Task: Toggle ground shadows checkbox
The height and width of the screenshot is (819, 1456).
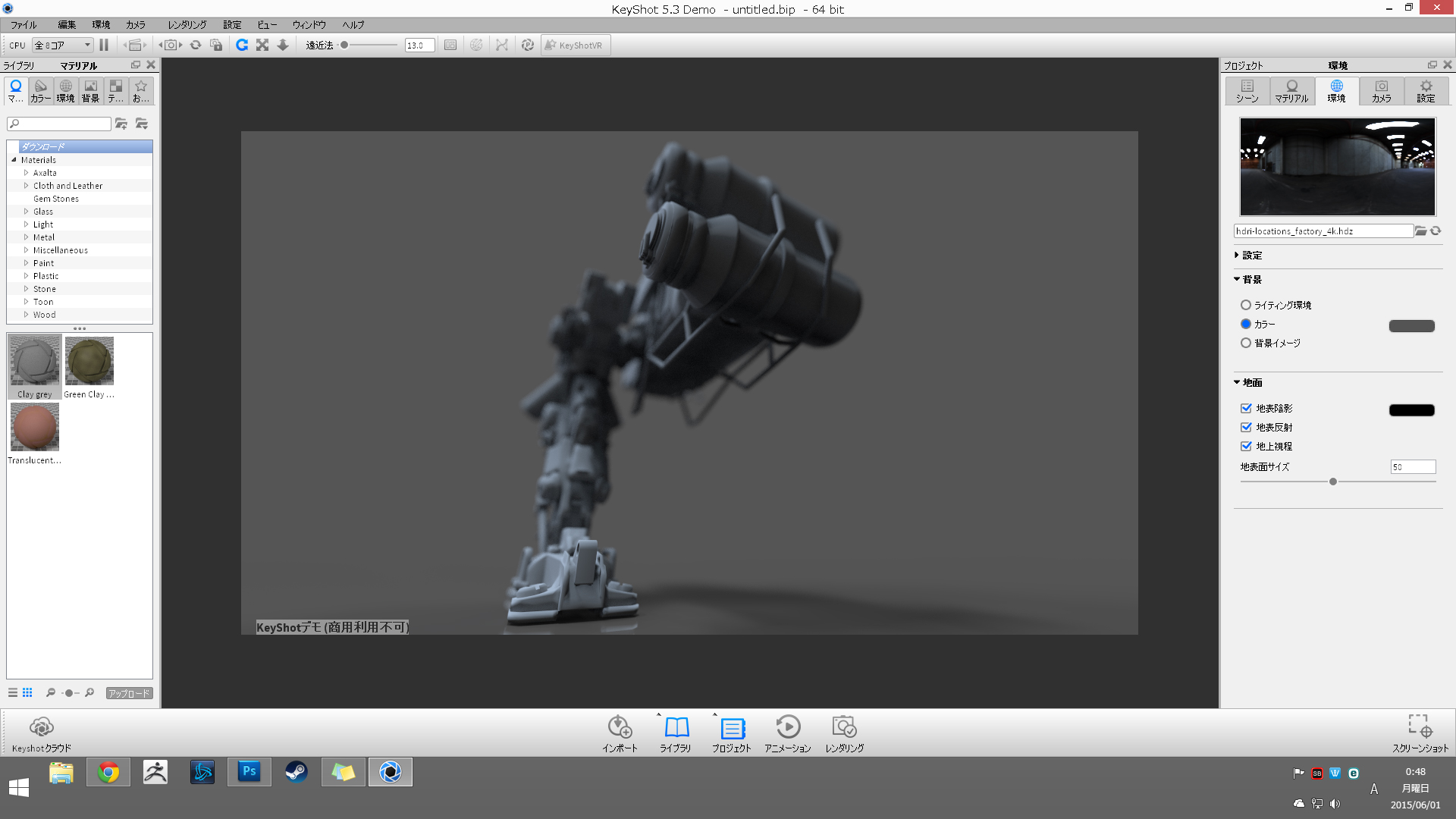Action: coord(1246,408)
